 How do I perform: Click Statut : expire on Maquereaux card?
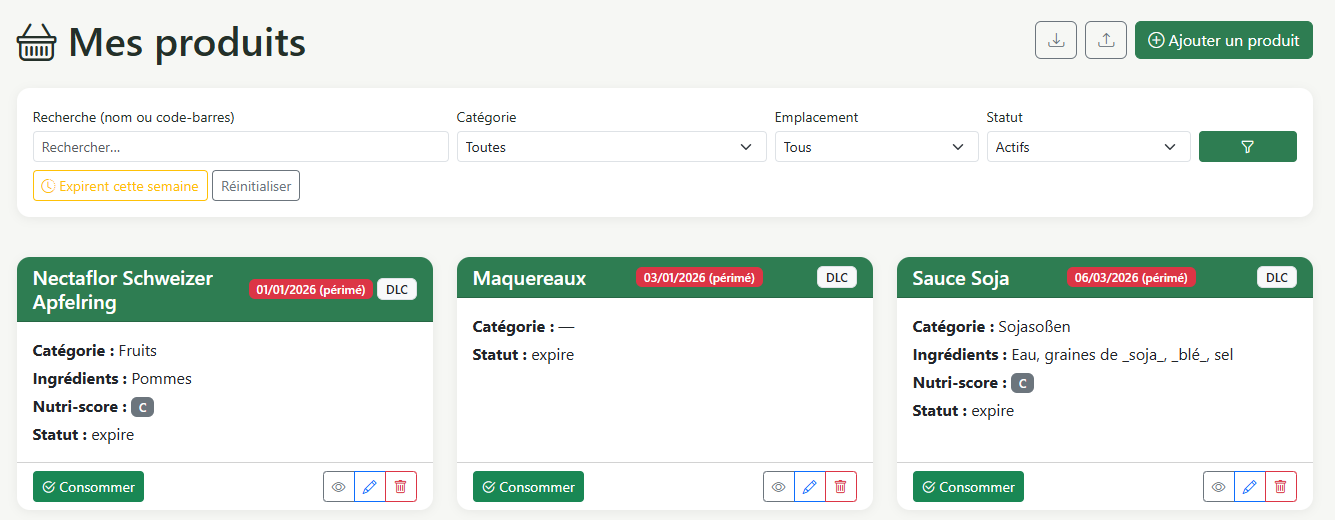tap(523, 355)
